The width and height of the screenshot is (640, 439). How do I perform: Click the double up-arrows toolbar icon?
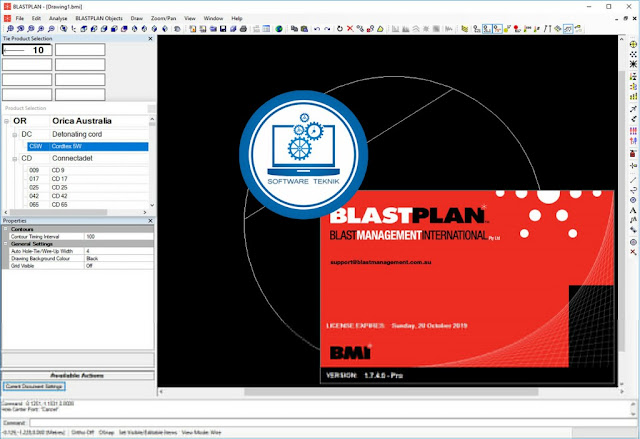point(547,29)
